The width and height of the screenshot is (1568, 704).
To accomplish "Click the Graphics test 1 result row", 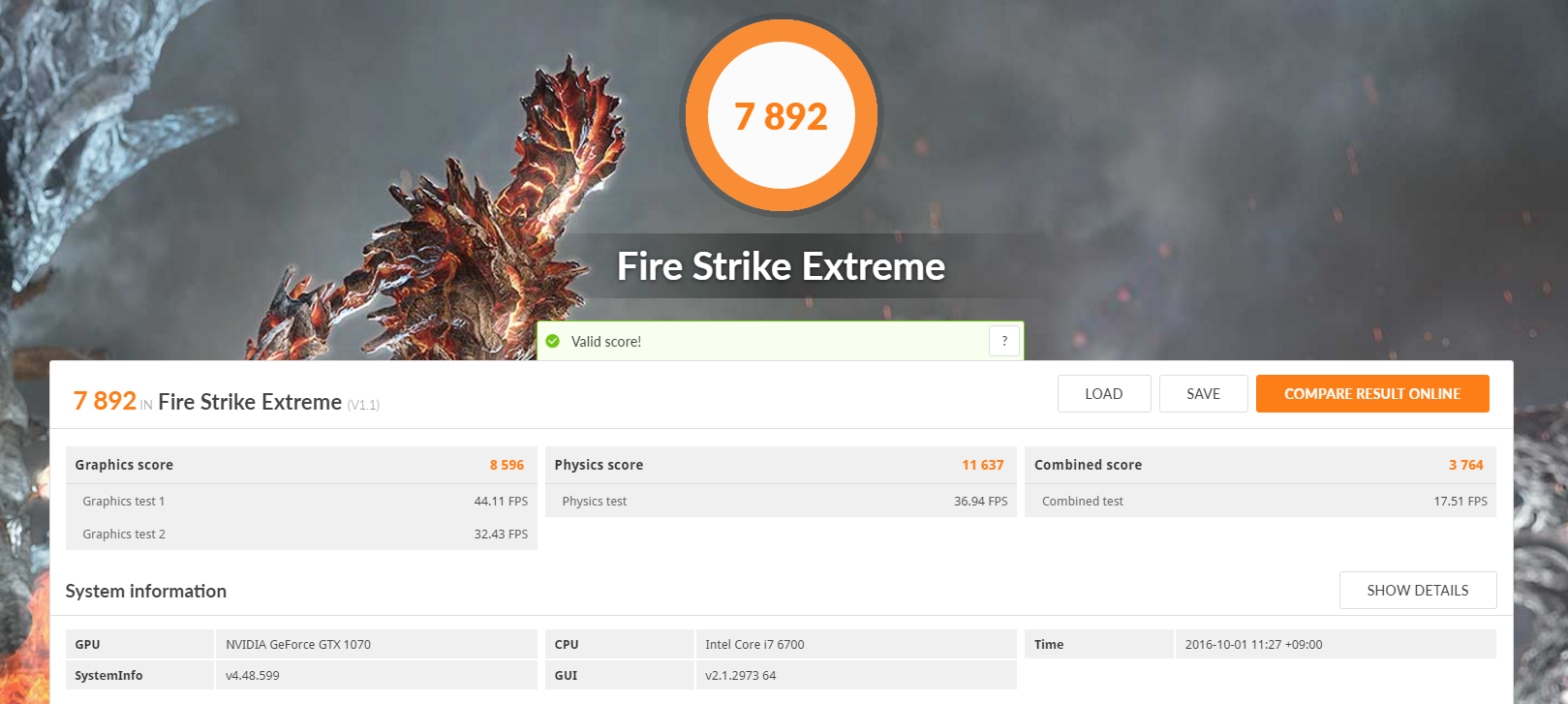I will (301, 501).
